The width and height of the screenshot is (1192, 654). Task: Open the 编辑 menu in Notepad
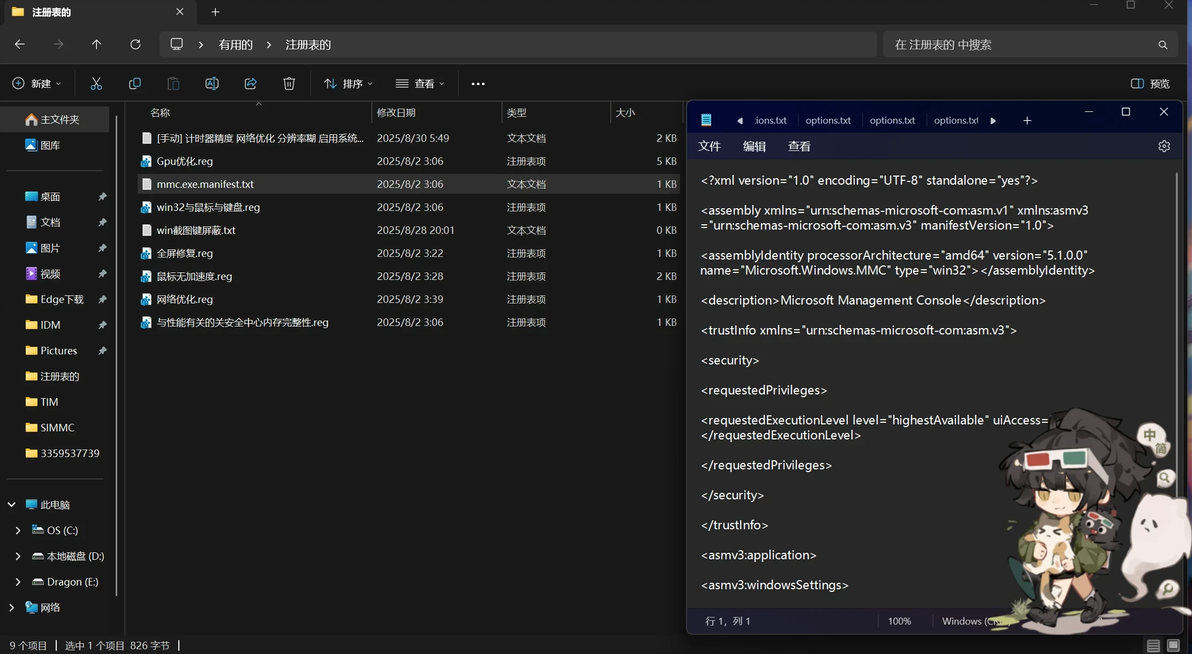point(754,146)
